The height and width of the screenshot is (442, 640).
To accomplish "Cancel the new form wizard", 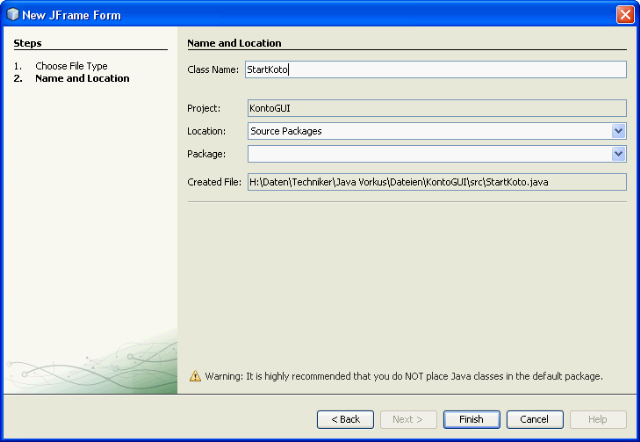I will (534, 419).
